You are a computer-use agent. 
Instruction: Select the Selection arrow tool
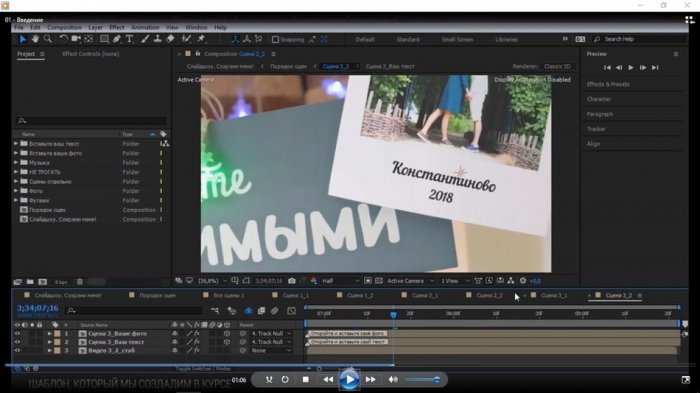tap(22, 39)
